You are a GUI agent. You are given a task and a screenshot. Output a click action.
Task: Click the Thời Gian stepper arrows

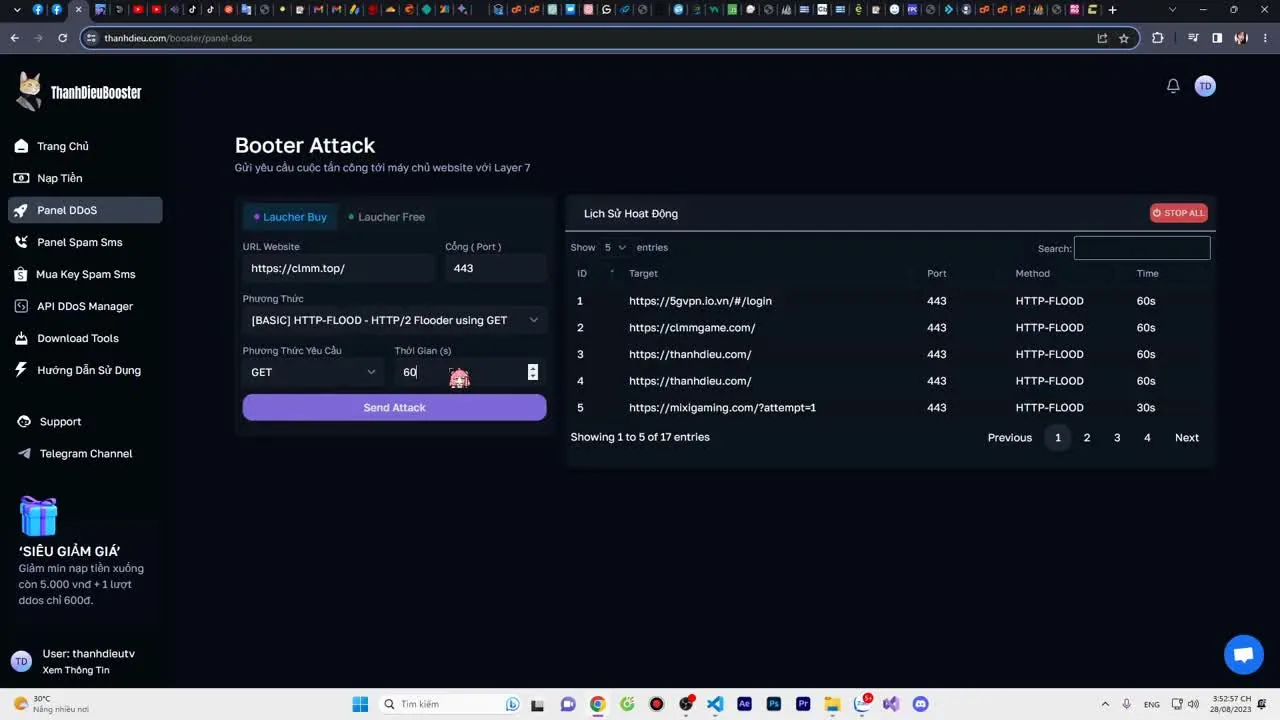[x=532, y=372]
